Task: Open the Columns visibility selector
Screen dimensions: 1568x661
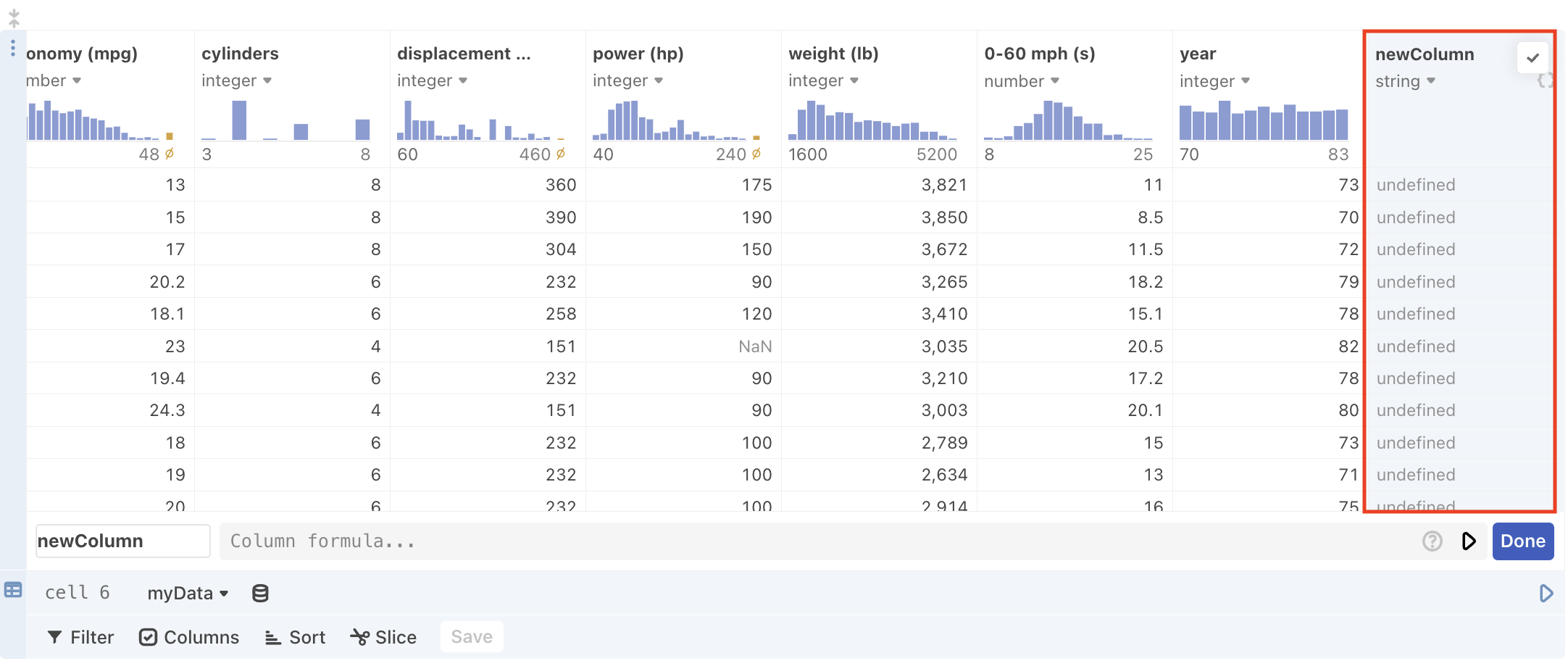Action: click(189, 637)
